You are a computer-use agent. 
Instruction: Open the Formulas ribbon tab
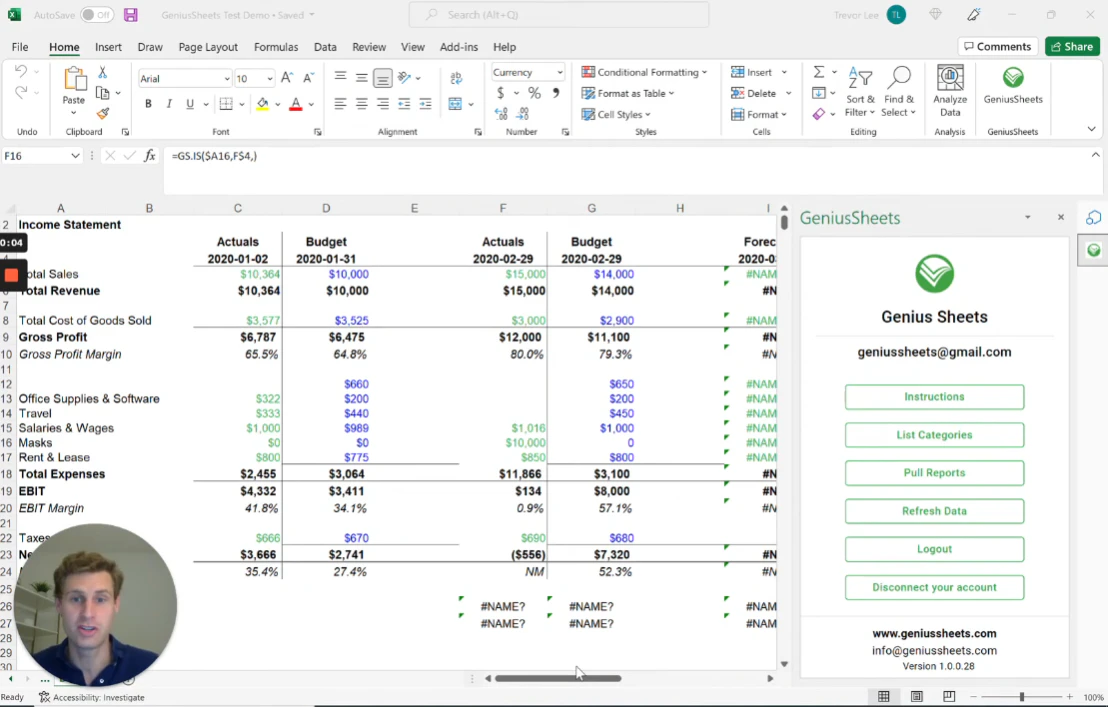(276, 47)
